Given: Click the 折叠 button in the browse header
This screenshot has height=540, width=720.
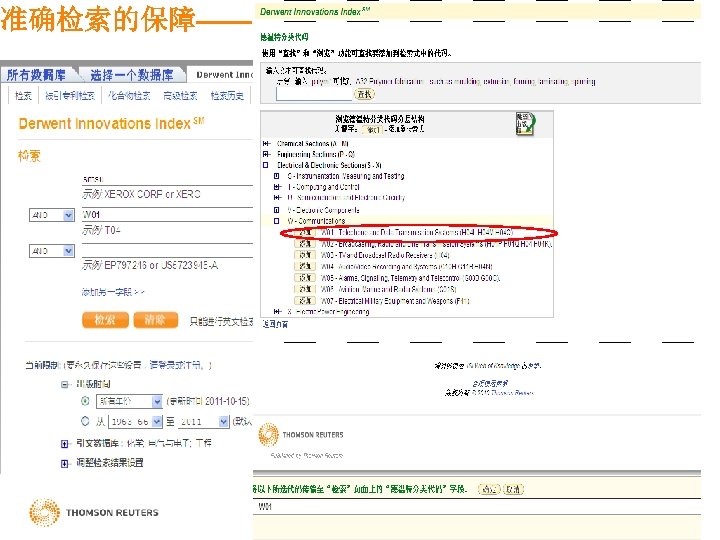Looking at the screenshot, I should coord(373,129).
